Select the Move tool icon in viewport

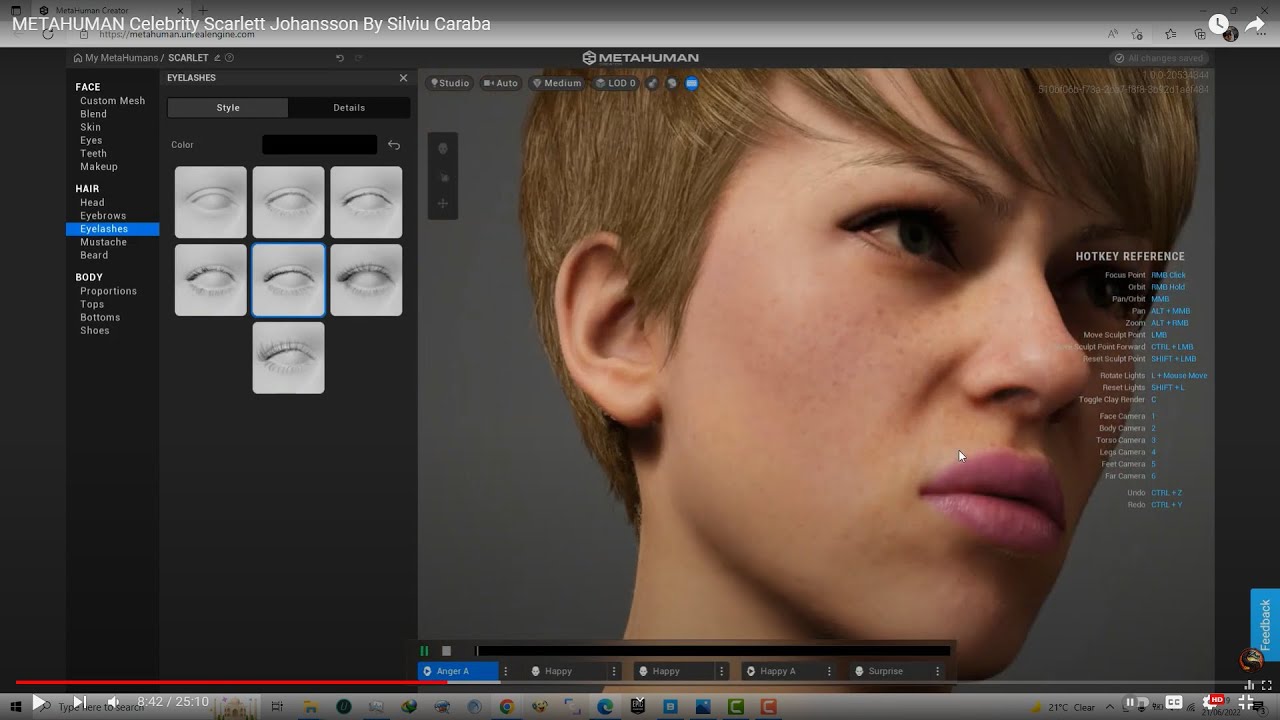tap(443, 204)
